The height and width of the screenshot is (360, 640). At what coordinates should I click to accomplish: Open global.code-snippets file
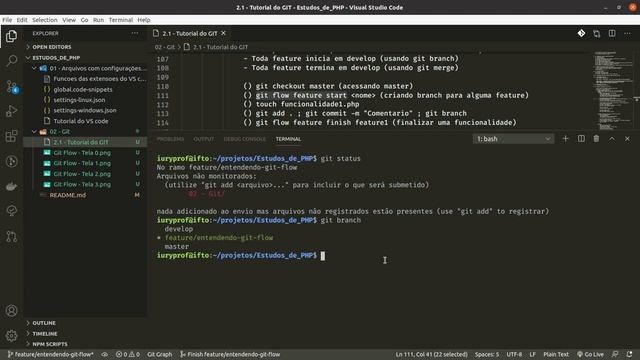click(x=83, y=89)
